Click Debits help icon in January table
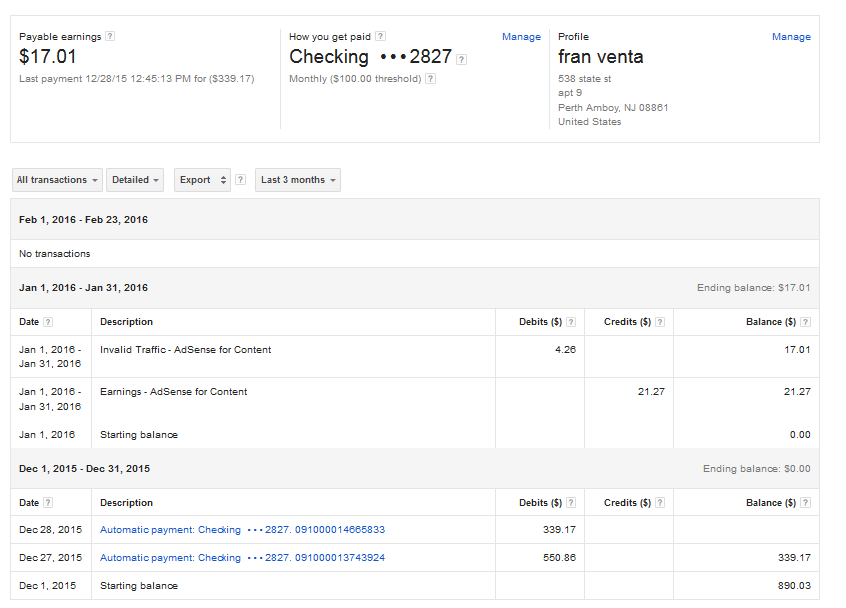846x608 pixels. click(x=571, y=322)
